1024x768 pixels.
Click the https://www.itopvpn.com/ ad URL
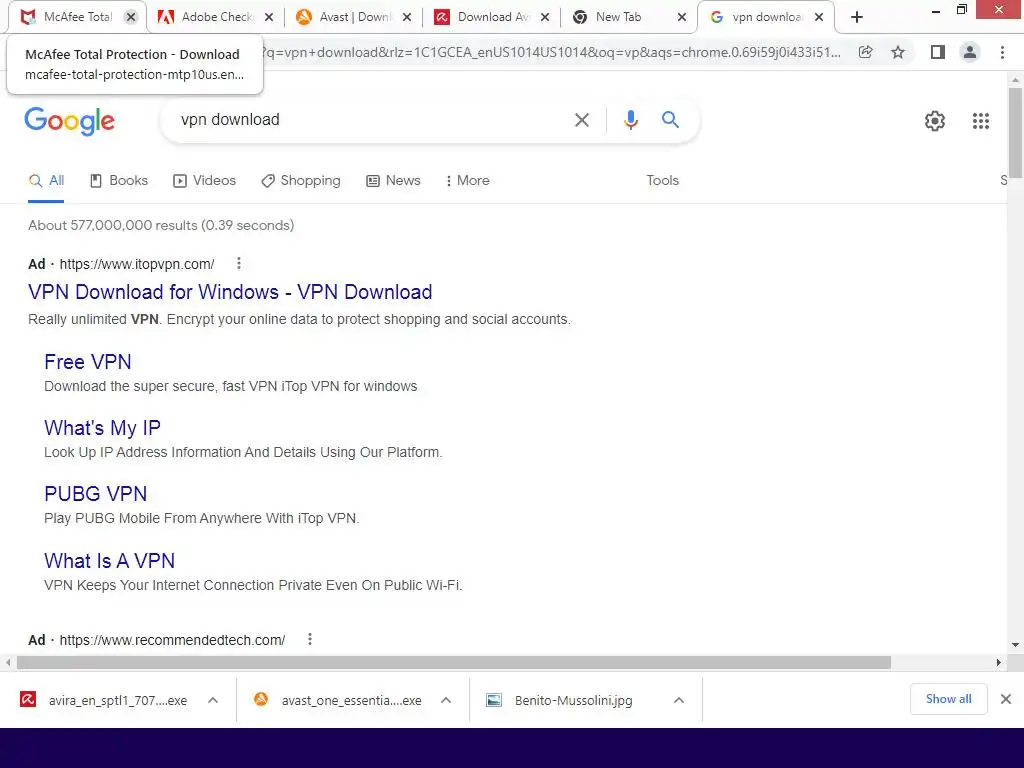tap(136, 264)
